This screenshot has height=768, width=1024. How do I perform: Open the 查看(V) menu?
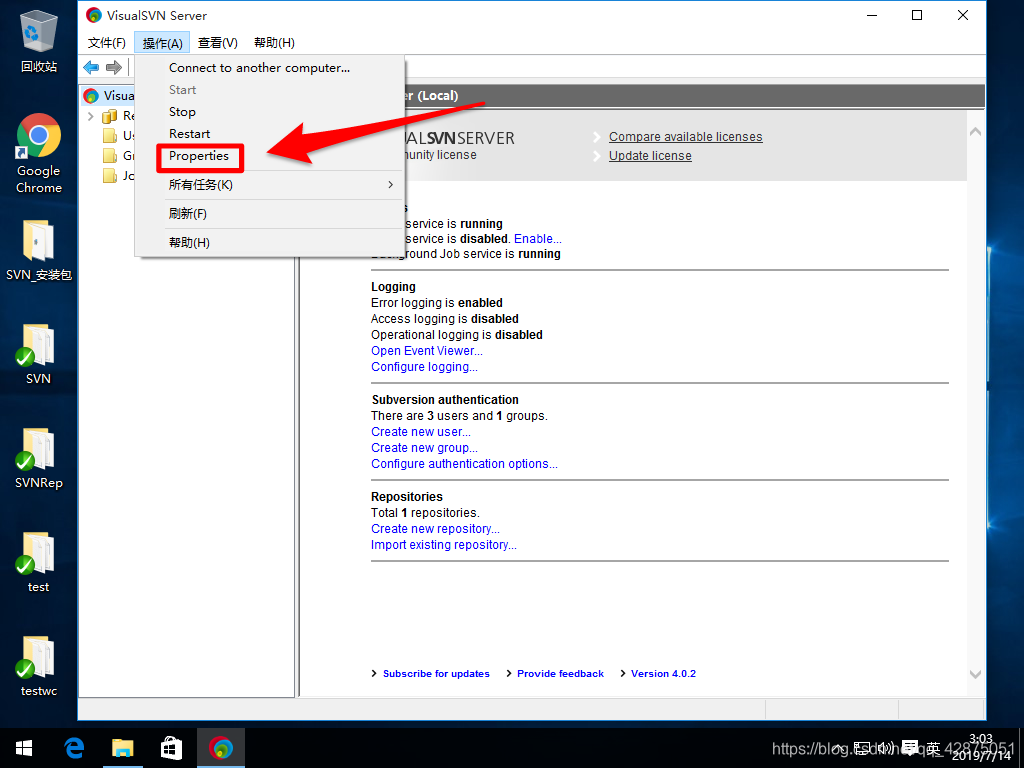tap(217, 43)
